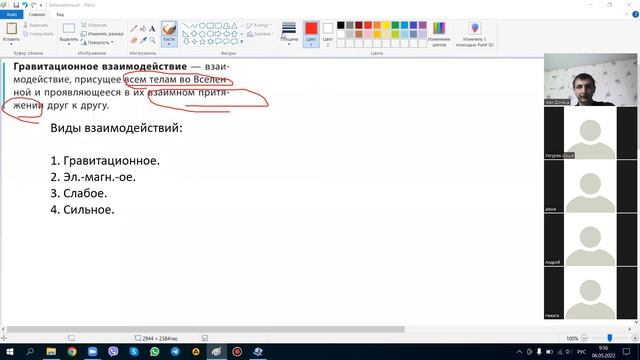Click the Brushes tool icon

[169, 29]
